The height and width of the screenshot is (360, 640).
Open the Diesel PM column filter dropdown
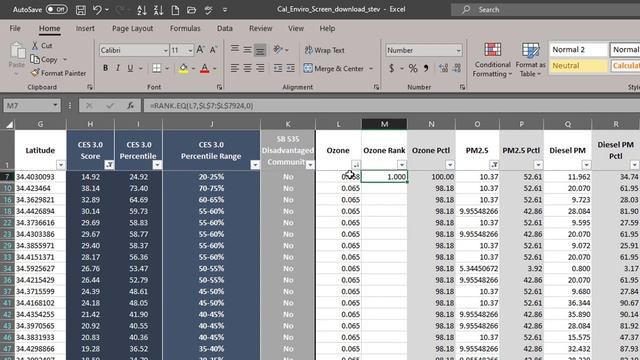[x=586, y=165]
